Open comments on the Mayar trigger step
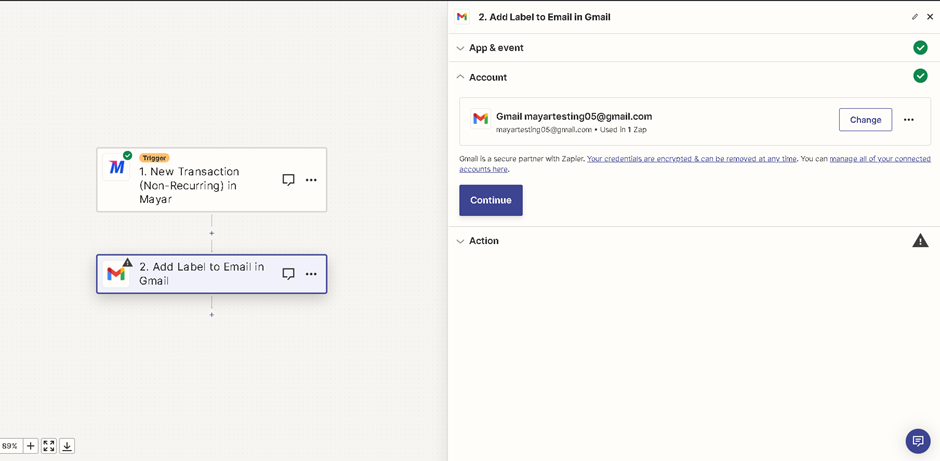940x461 pixels. tap(288, 180)
